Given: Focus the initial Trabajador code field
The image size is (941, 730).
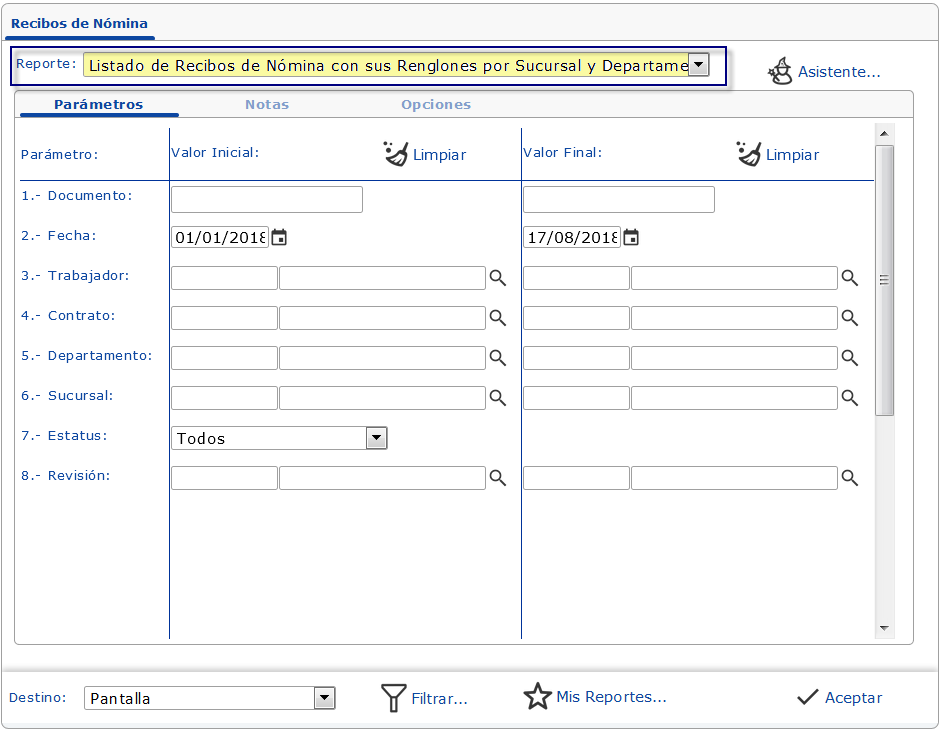Looking at the screenshot, I should pos(224,278).
